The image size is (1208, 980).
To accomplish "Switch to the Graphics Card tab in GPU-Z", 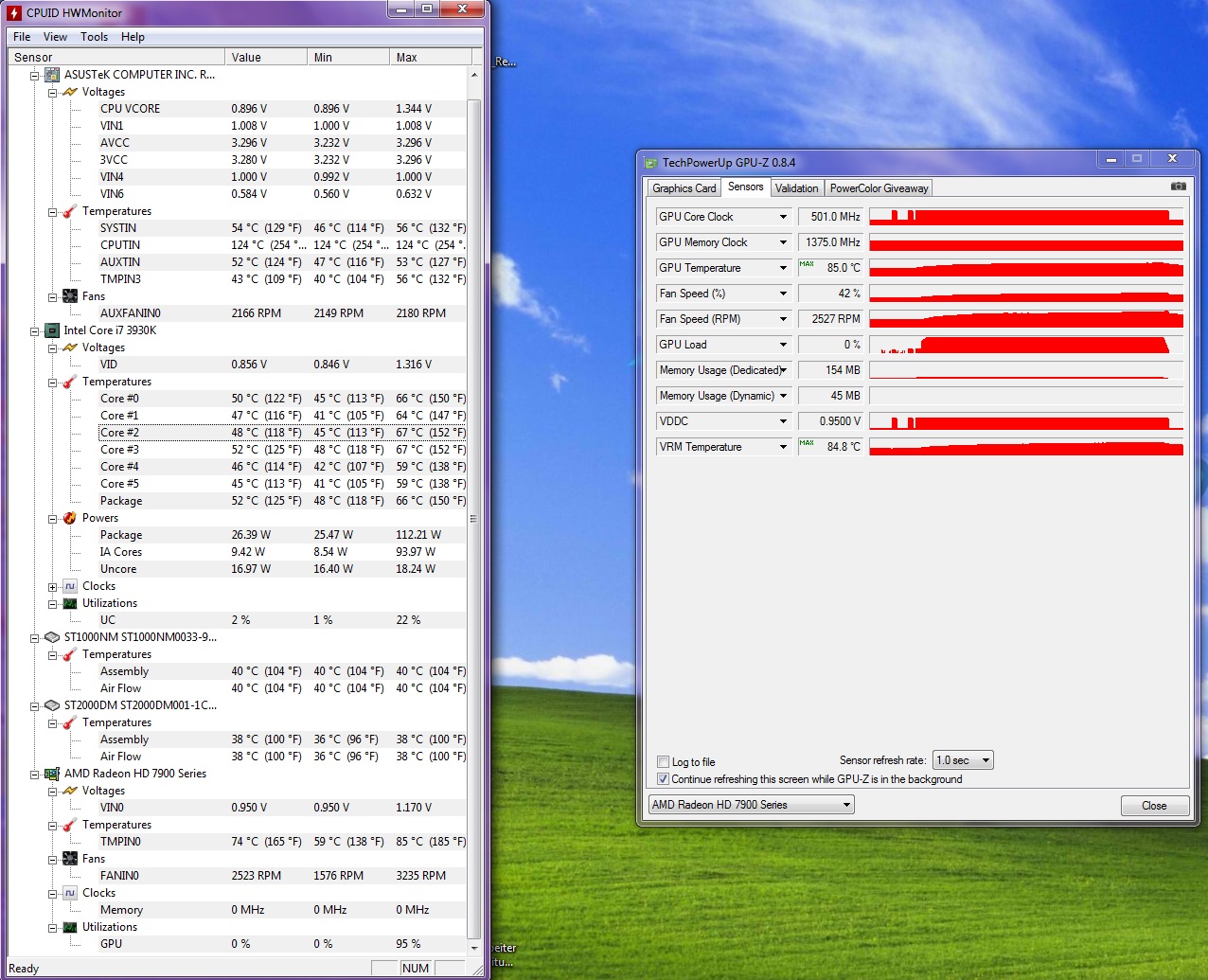I will (684, 188).
